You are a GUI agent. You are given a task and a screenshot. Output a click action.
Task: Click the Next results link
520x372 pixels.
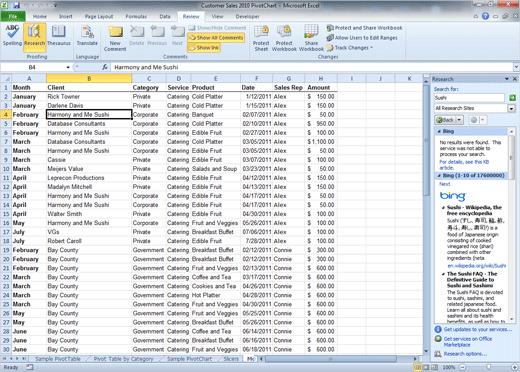444,184
